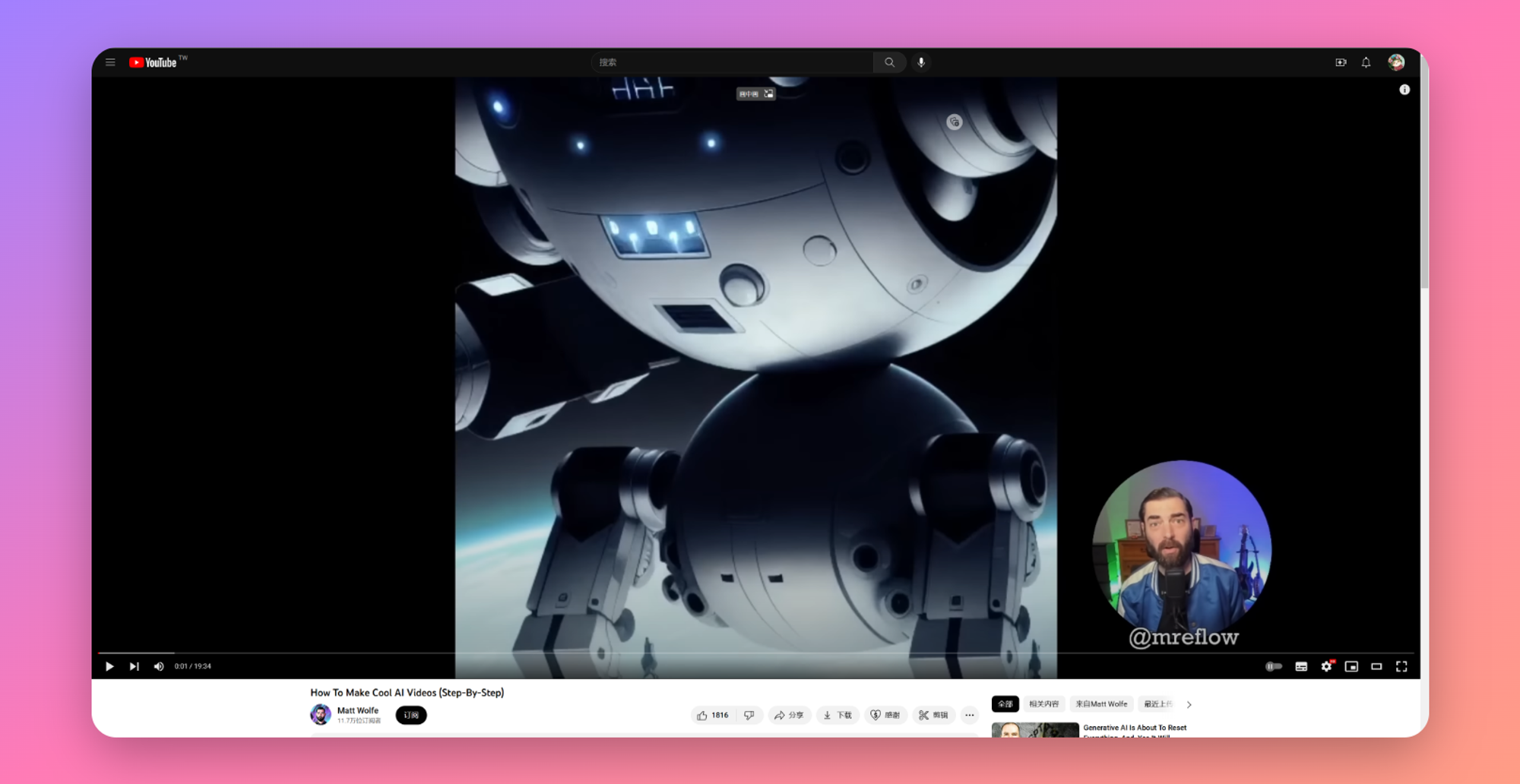Show the video info card icon
Viewport: 1520px width, 784px height.
click(x=1404, y=90)
